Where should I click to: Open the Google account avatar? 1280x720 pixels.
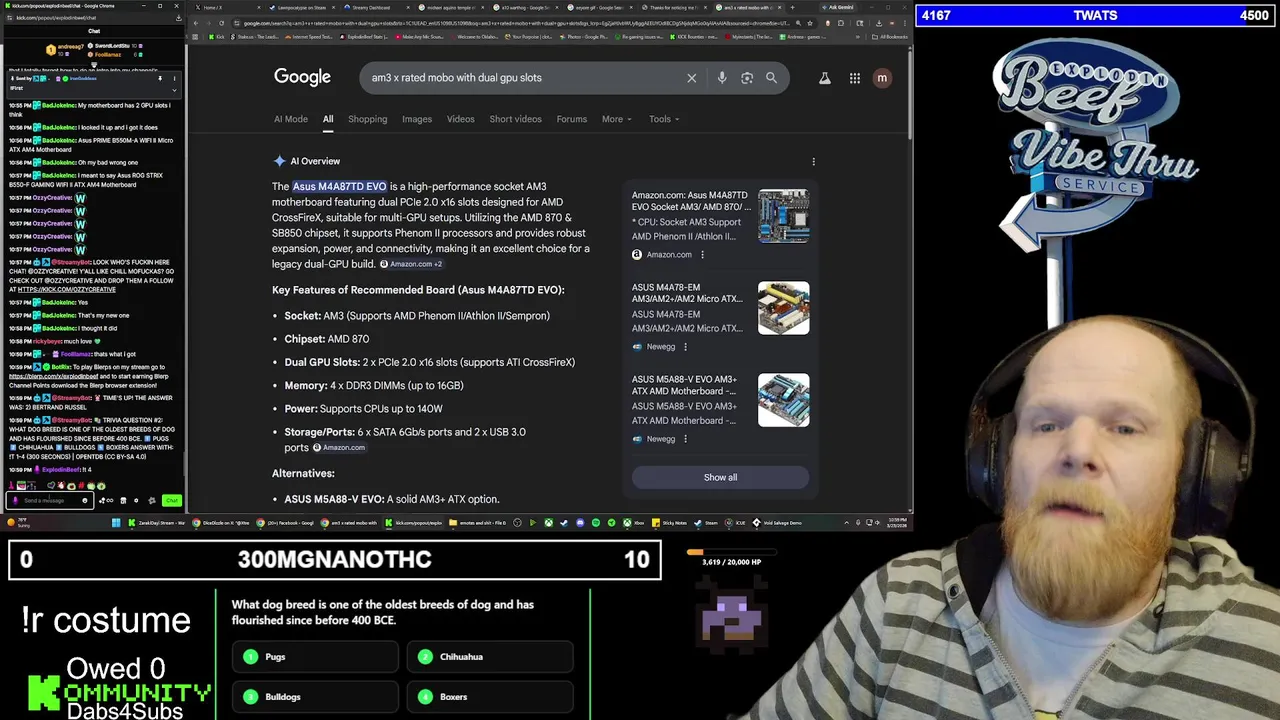tap(882, 78)
